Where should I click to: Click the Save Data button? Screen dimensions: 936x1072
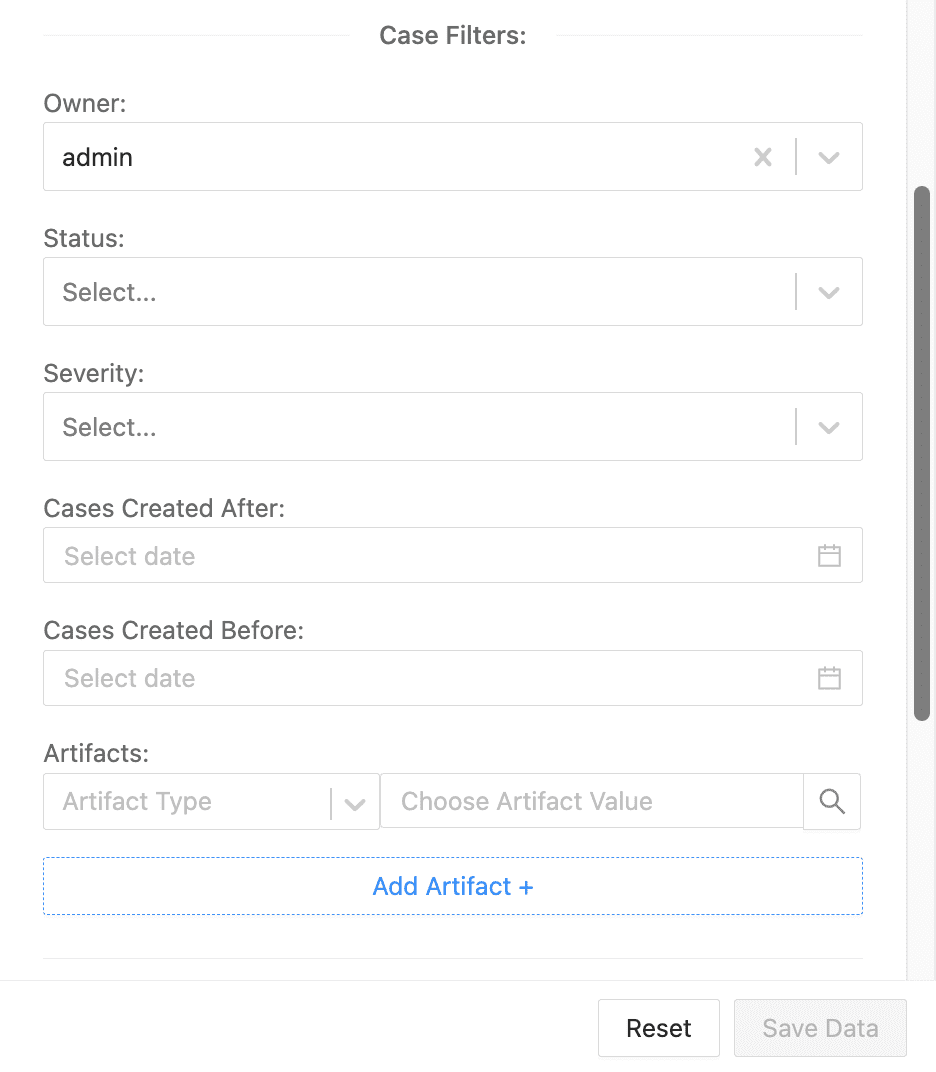click(x=819, y=1028)
